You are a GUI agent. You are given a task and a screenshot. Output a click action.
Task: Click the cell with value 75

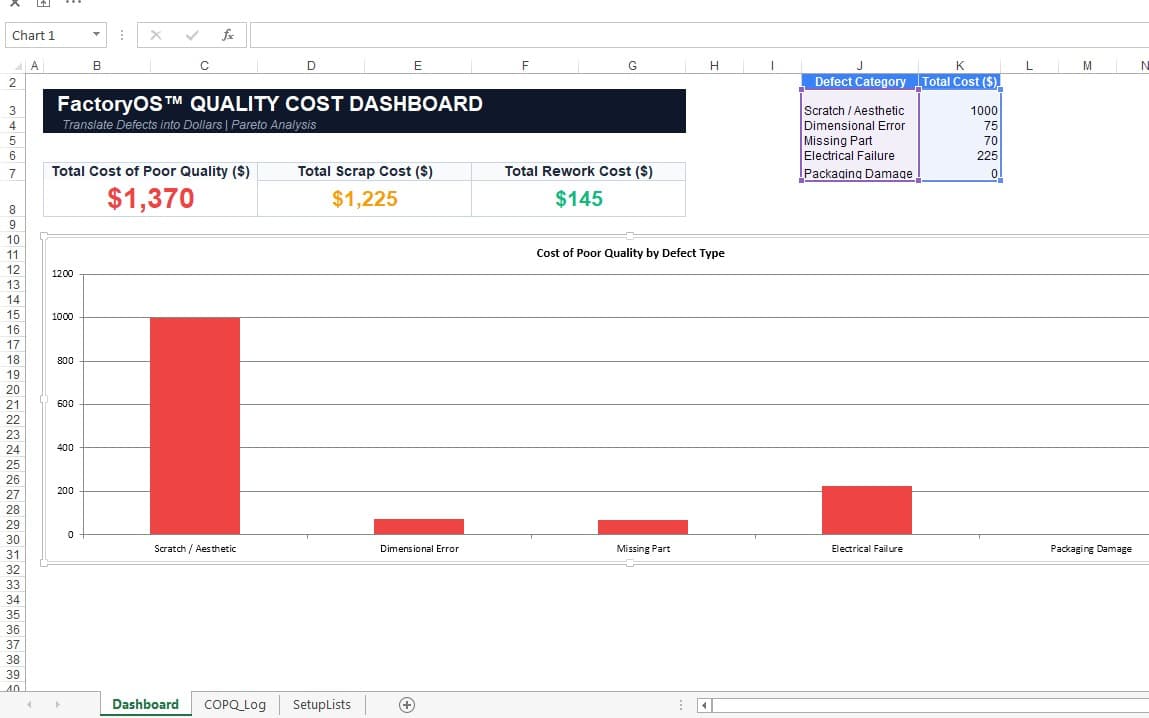point(959,125)
